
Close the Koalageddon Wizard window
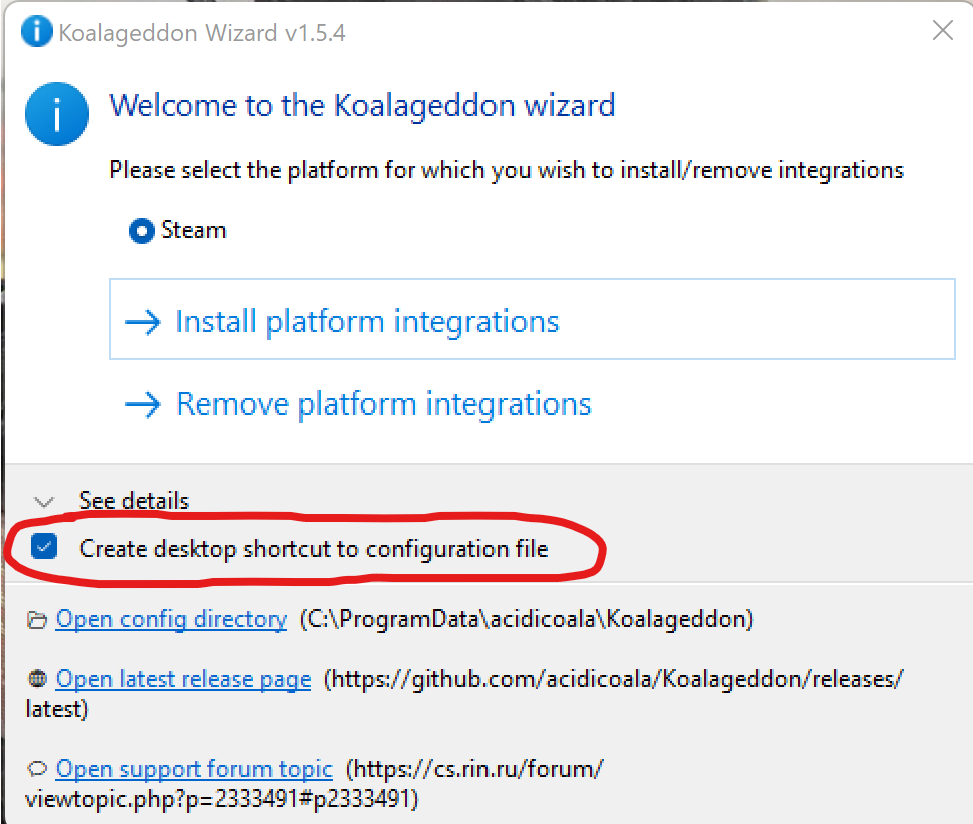[x=942, y=31]
